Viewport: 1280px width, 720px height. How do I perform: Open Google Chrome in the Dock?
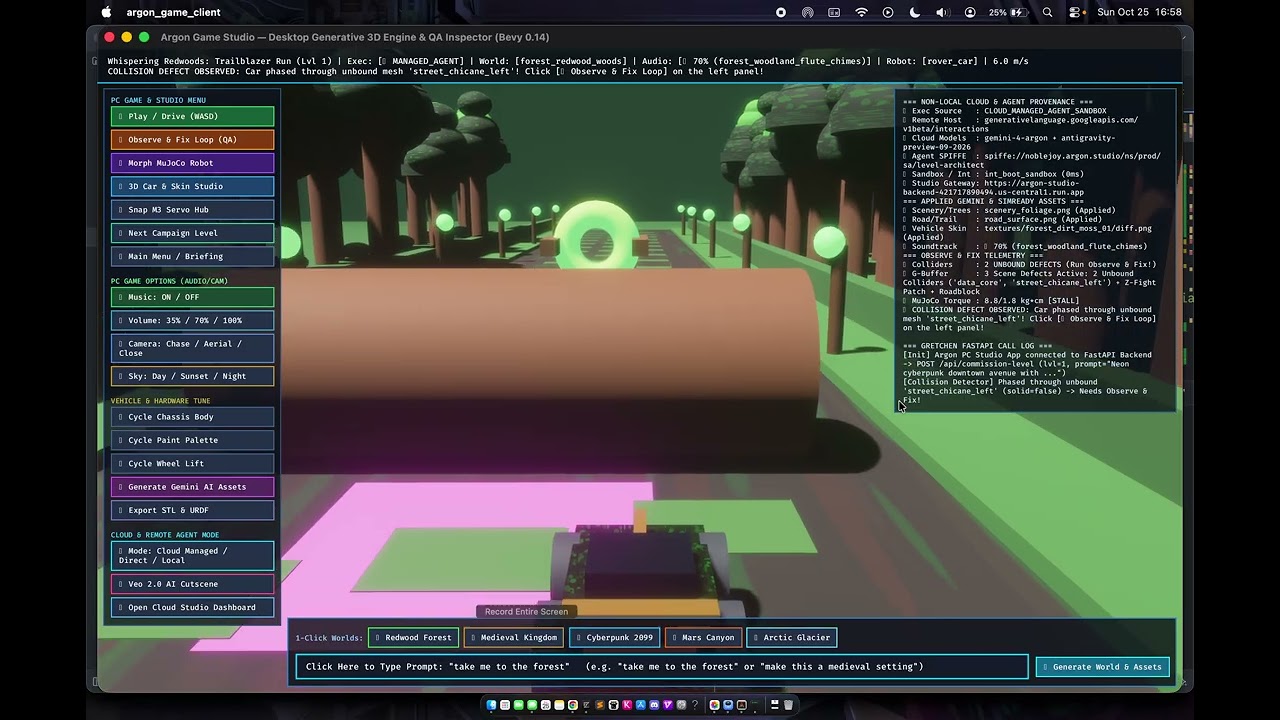(573, 705)
